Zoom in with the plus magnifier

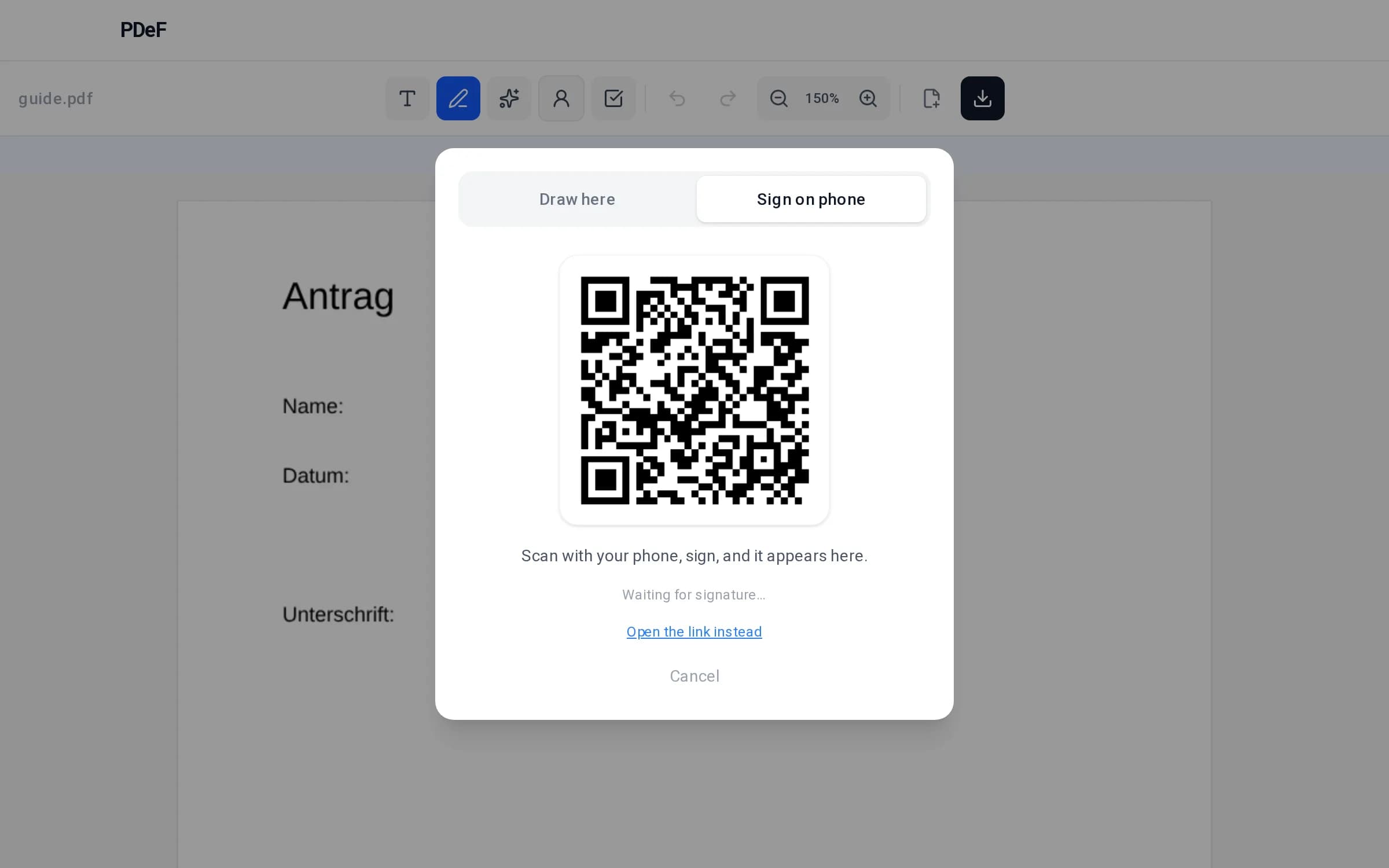point(868,98)
